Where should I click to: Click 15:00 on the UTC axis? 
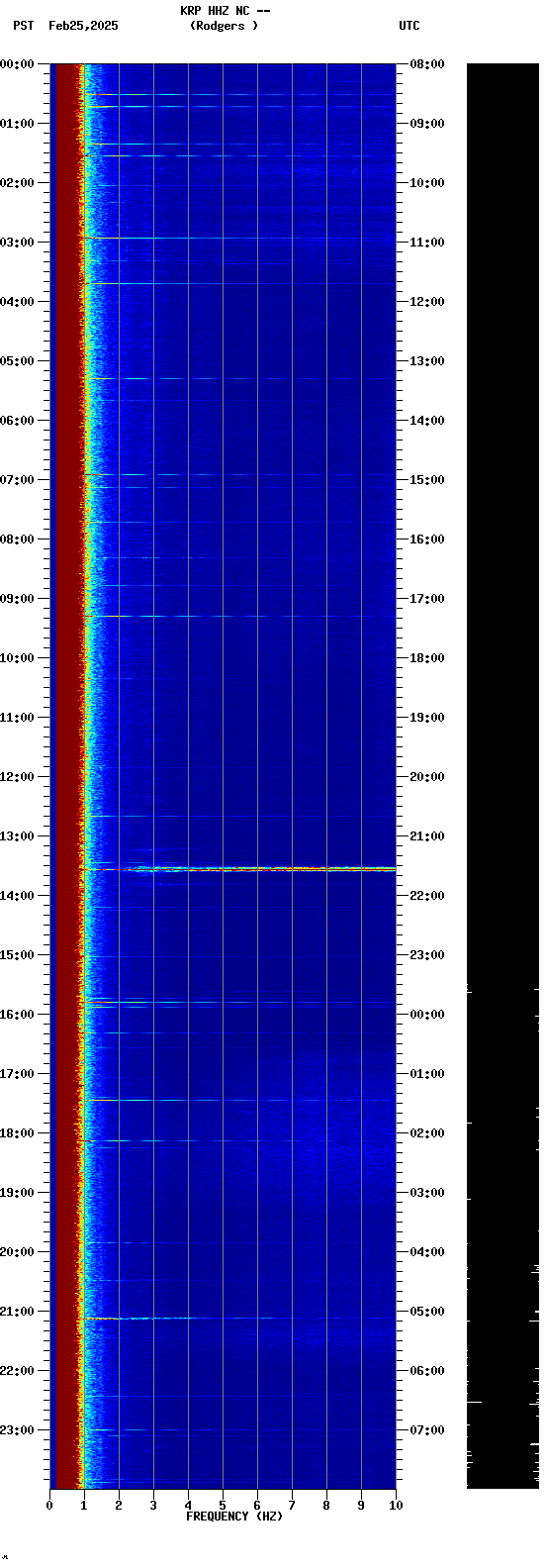click(427, 480)
